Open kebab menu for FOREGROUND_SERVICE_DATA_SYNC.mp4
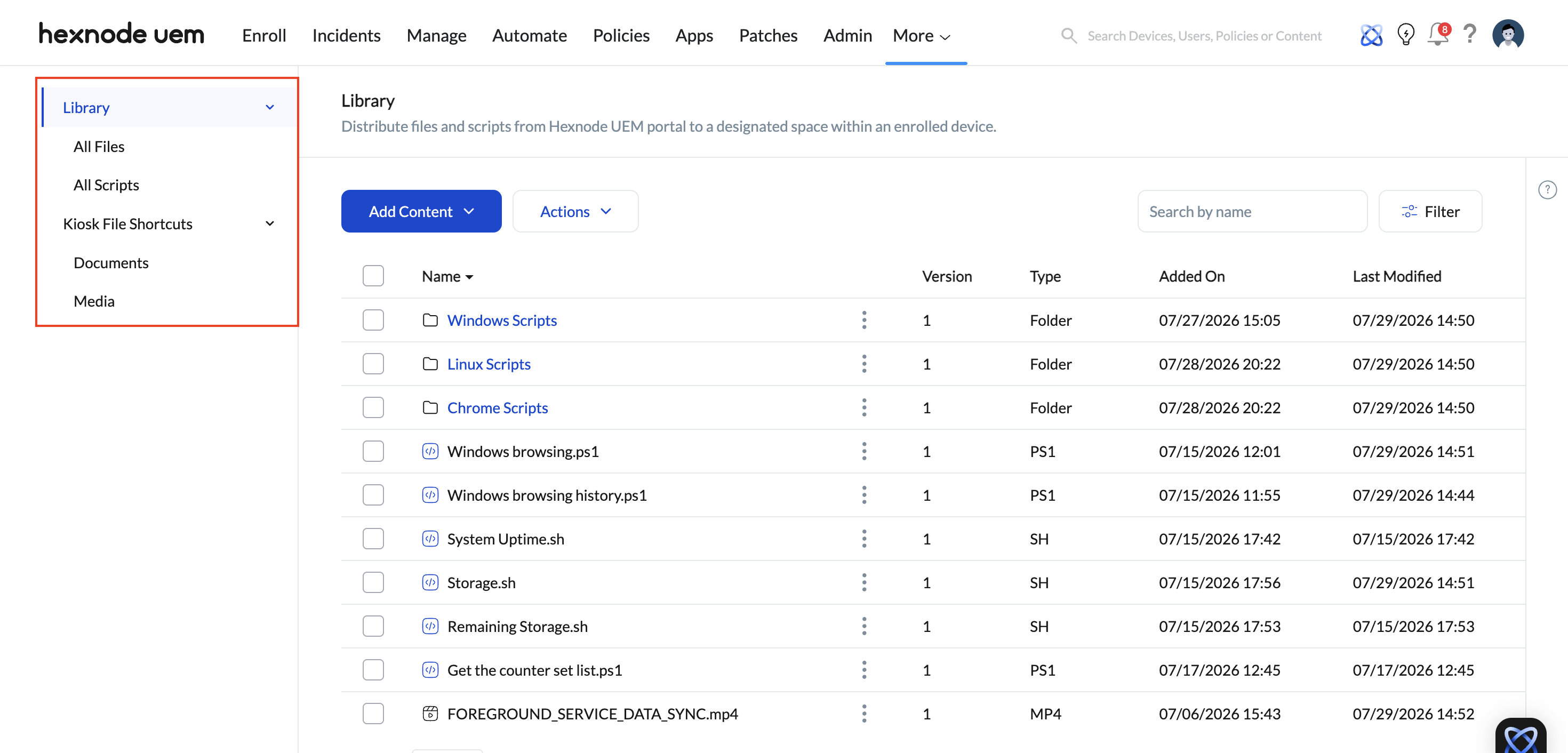 [x=864, y=714]
